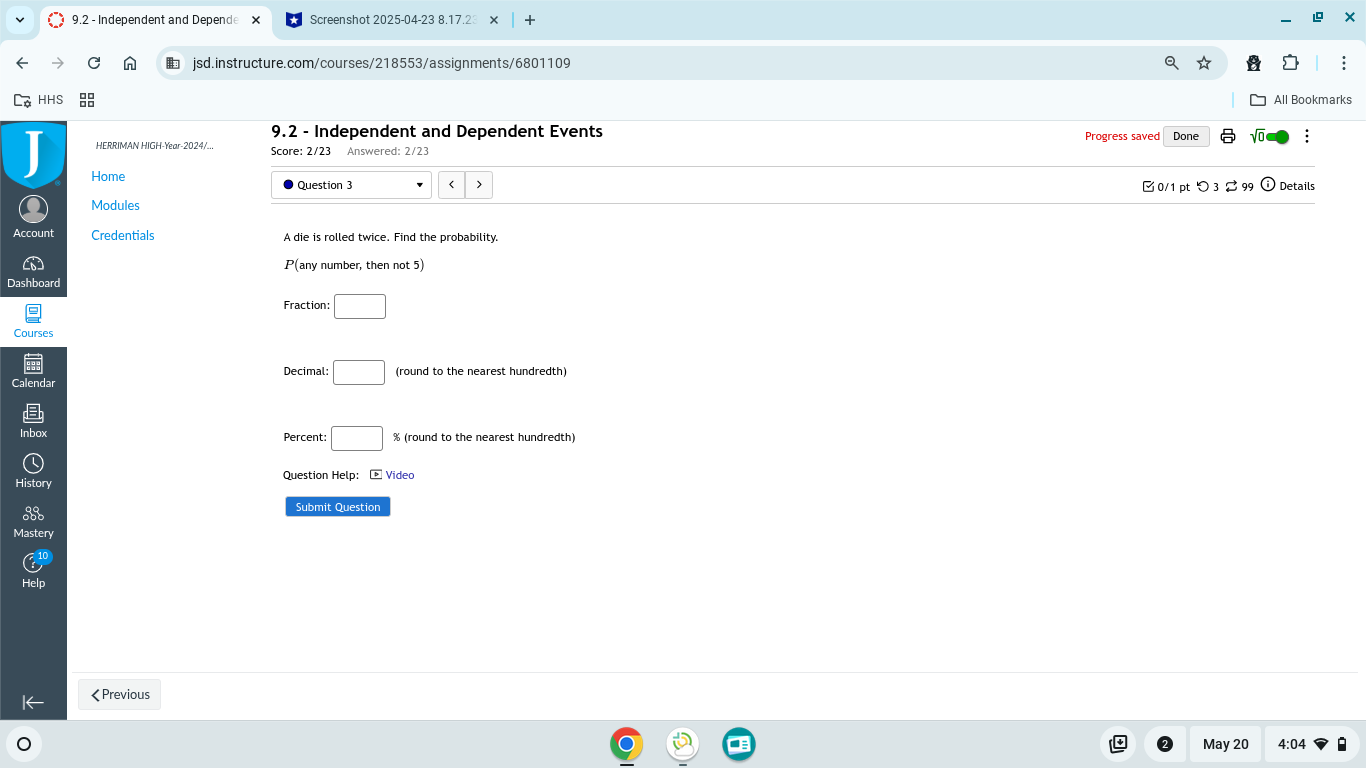Image resolution: width=1366 pixels, height=768 pixels.
Task: Open the teal ID card shelf app
Action: coord(739,744)
